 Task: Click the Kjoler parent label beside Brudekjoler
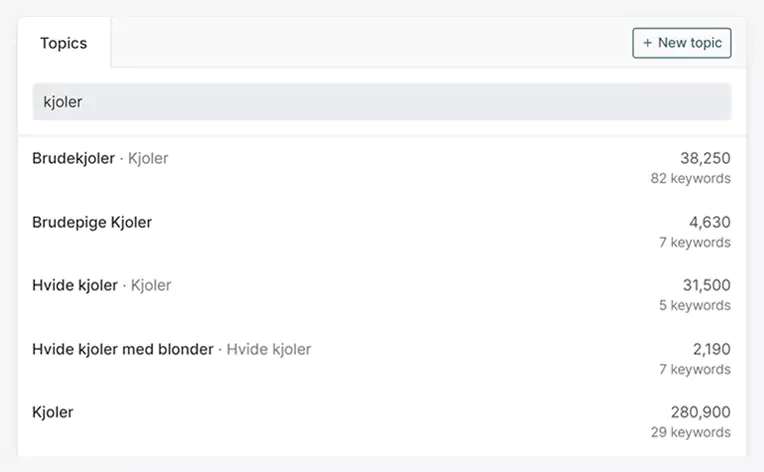click(x=148, y=158)
